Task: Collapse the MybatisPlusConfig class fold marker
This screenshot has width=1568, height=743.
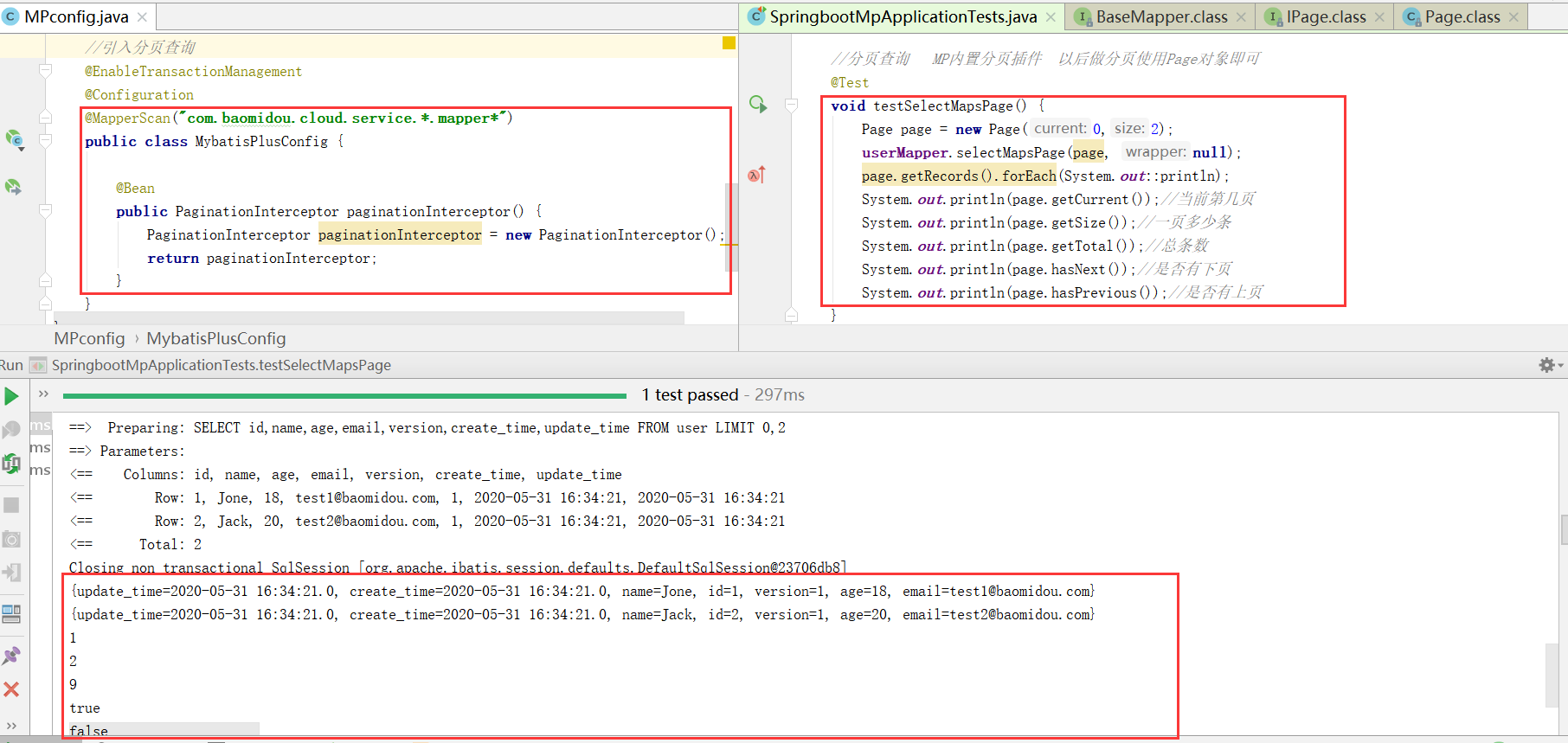Action: pyautogui.click(x=45, y=140)
